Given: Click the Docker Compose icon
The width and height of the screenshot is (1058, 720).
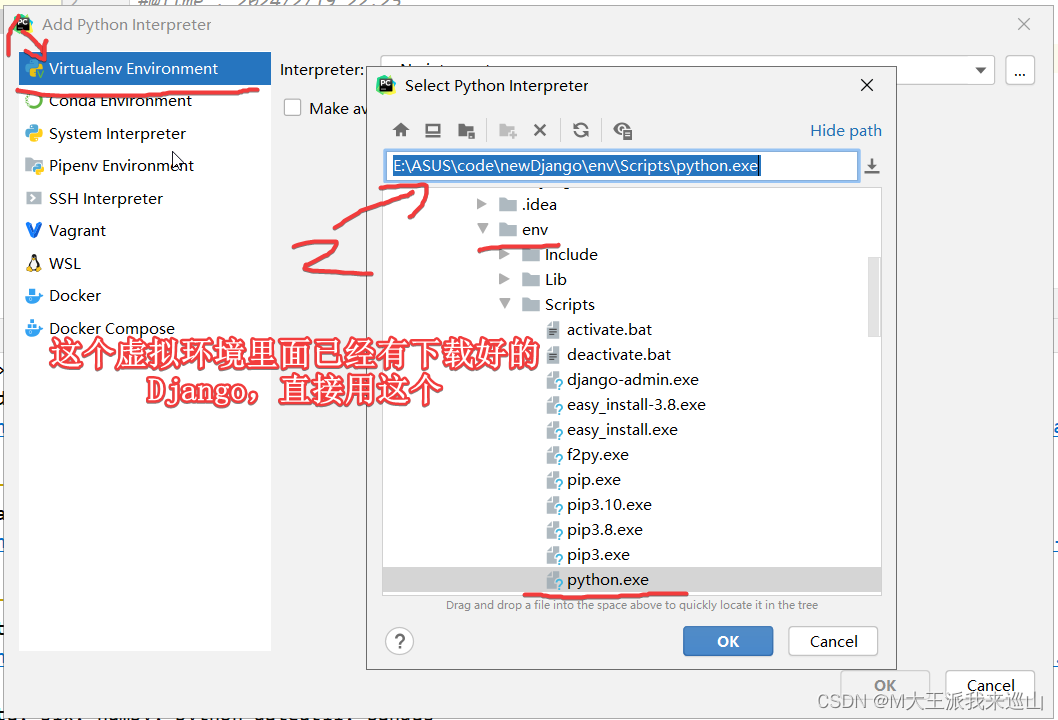Looking at the screenshot, I should (x=34, y=329).
